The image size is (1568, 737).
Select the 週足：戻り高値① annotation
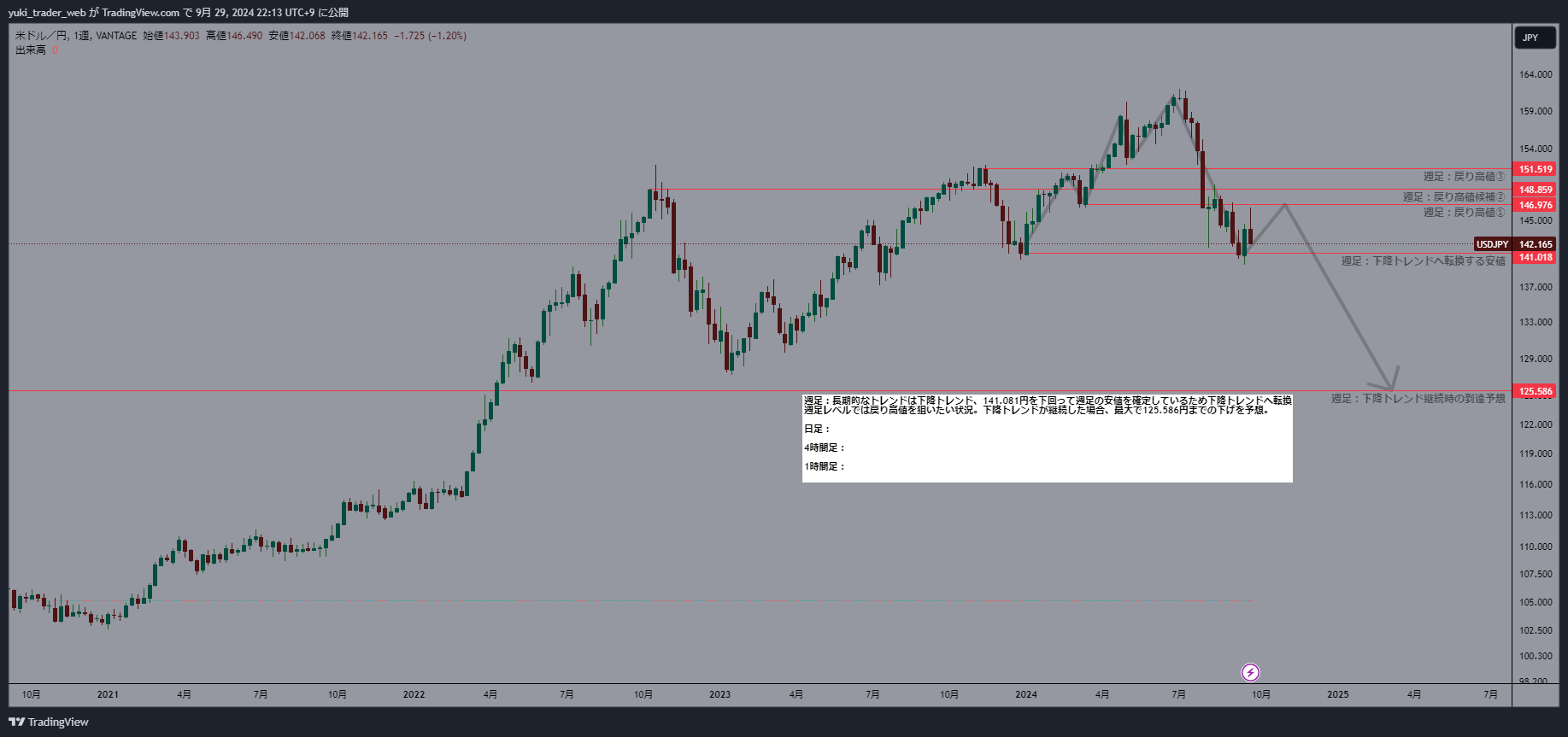tap(1463, 213)
